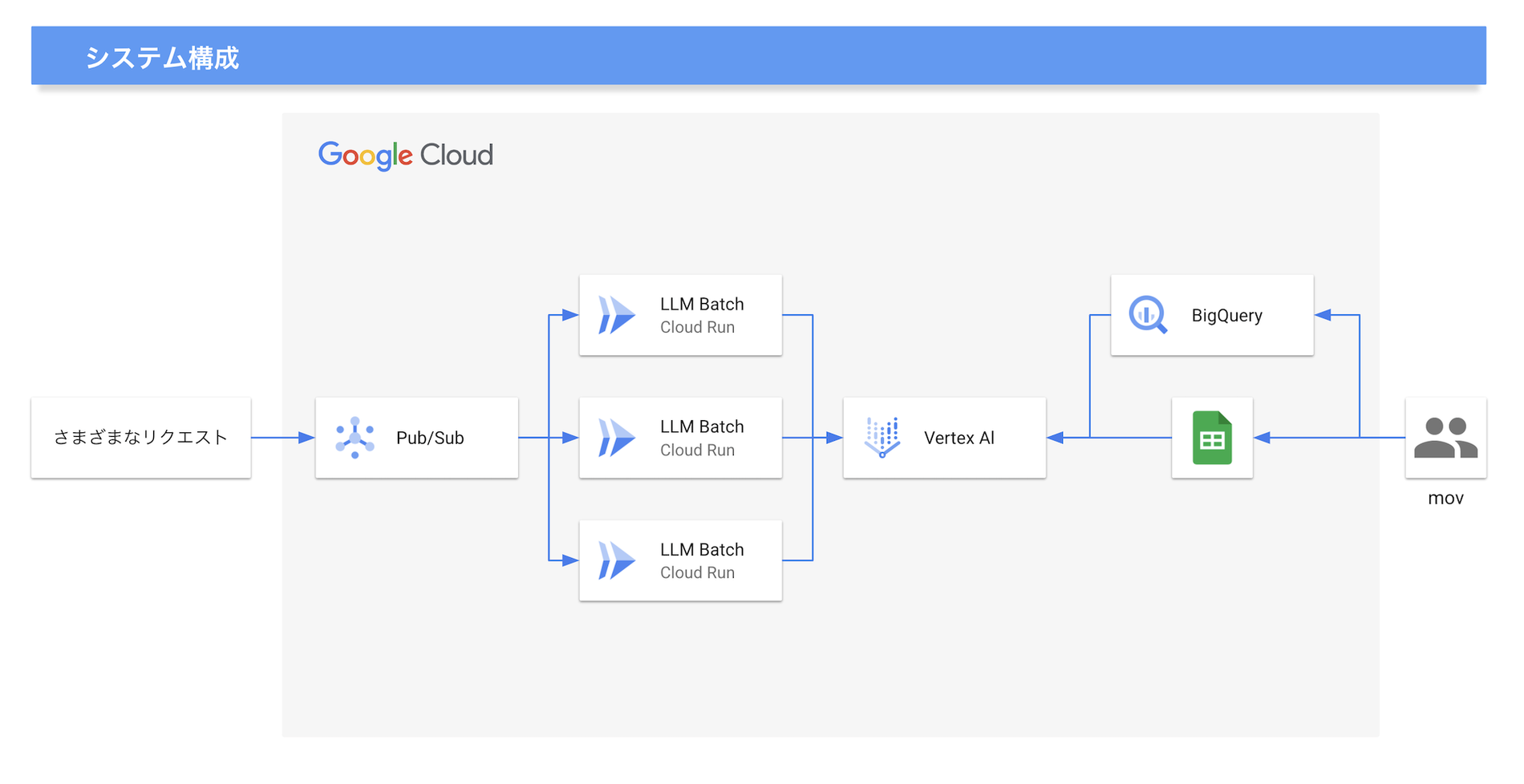Click the Pub/Sub hexagon icon
Screen dimensions: 1524x784
(x=355, y=438)
